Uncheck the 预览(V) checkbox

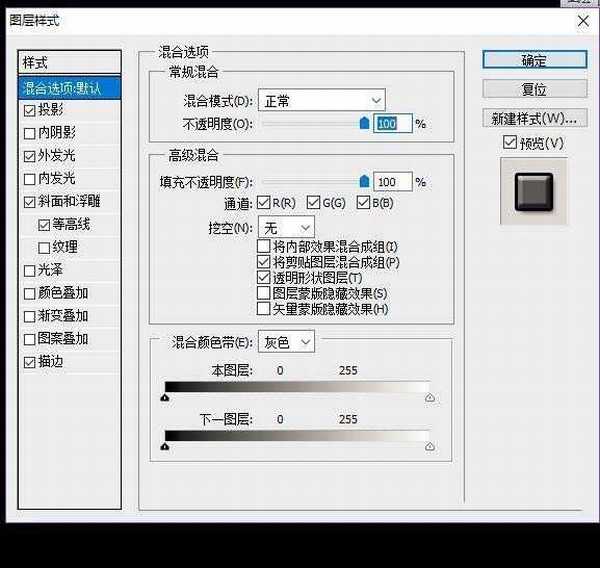(511, 143)
